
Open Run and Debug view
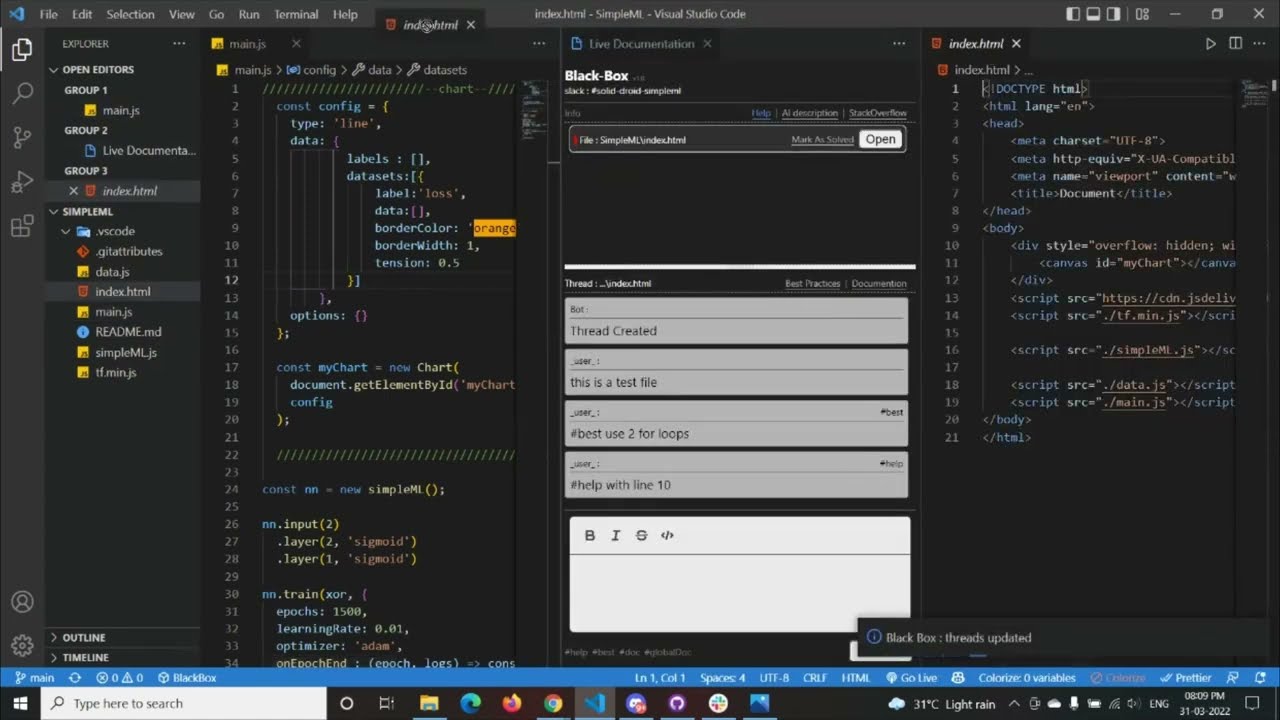(x=22, y=182)
